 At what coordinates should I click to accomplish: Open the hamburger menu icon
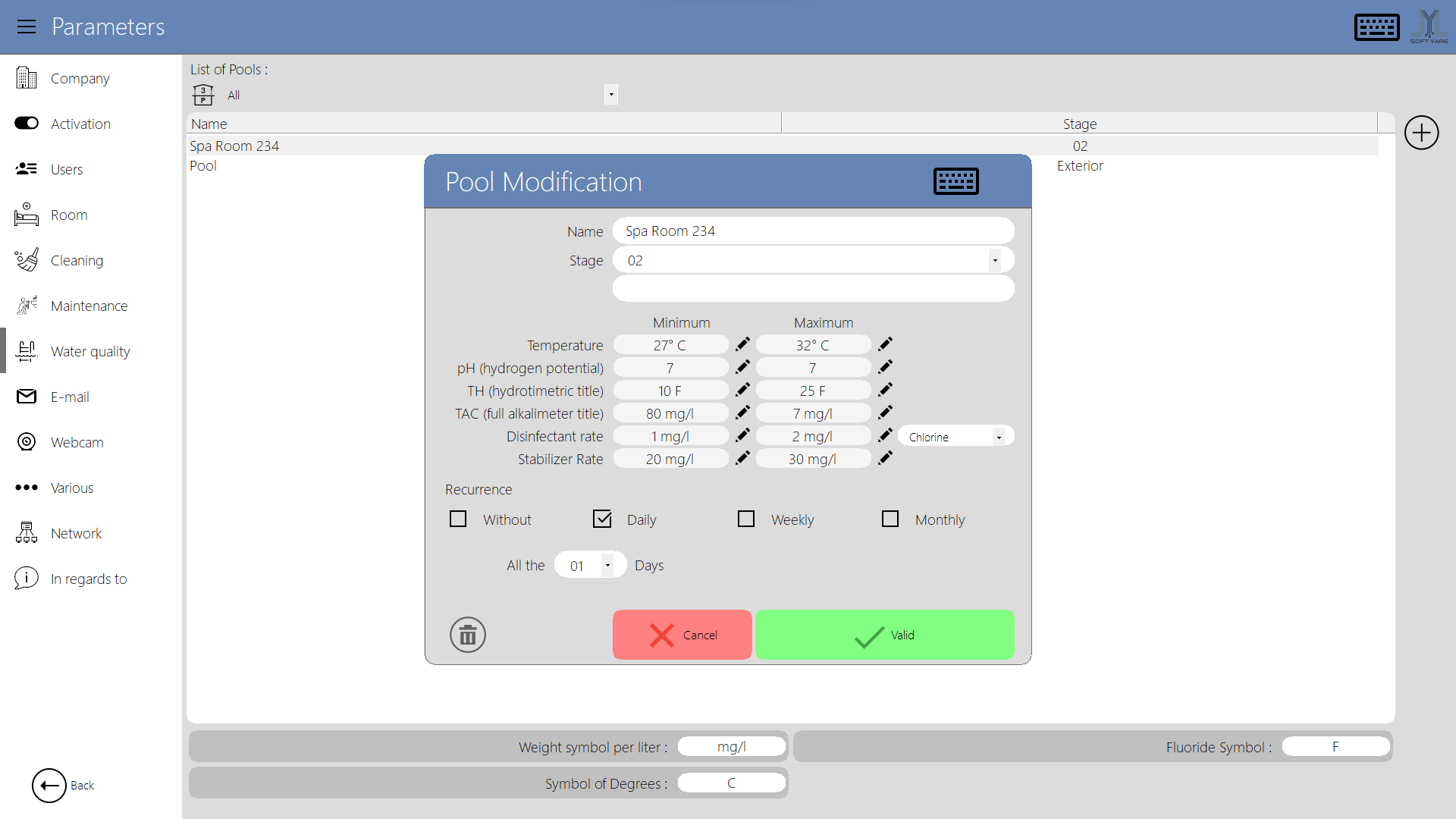click(27, 27)
